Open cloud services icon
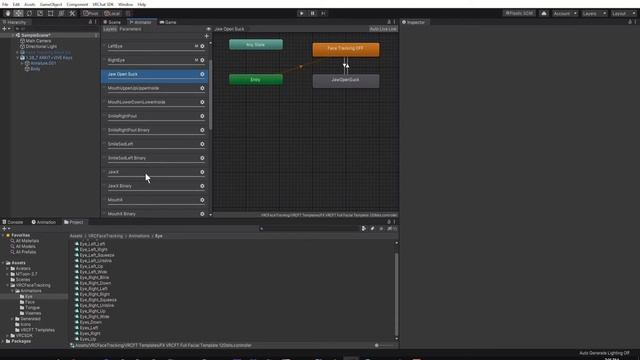Screen dimensions: 640x360 point(544,13)
